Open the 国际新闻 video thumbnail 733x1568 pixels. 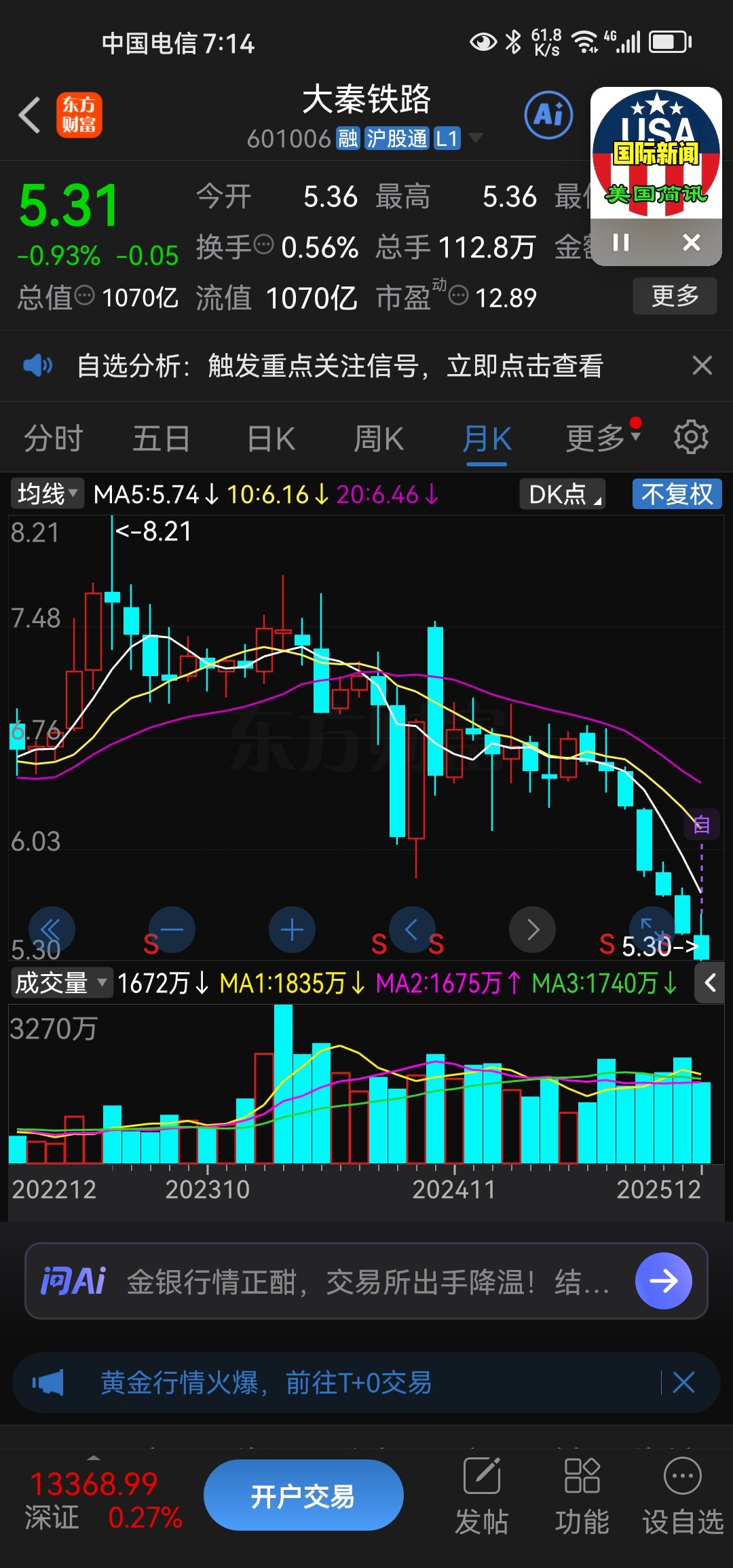tap(656, 153)
